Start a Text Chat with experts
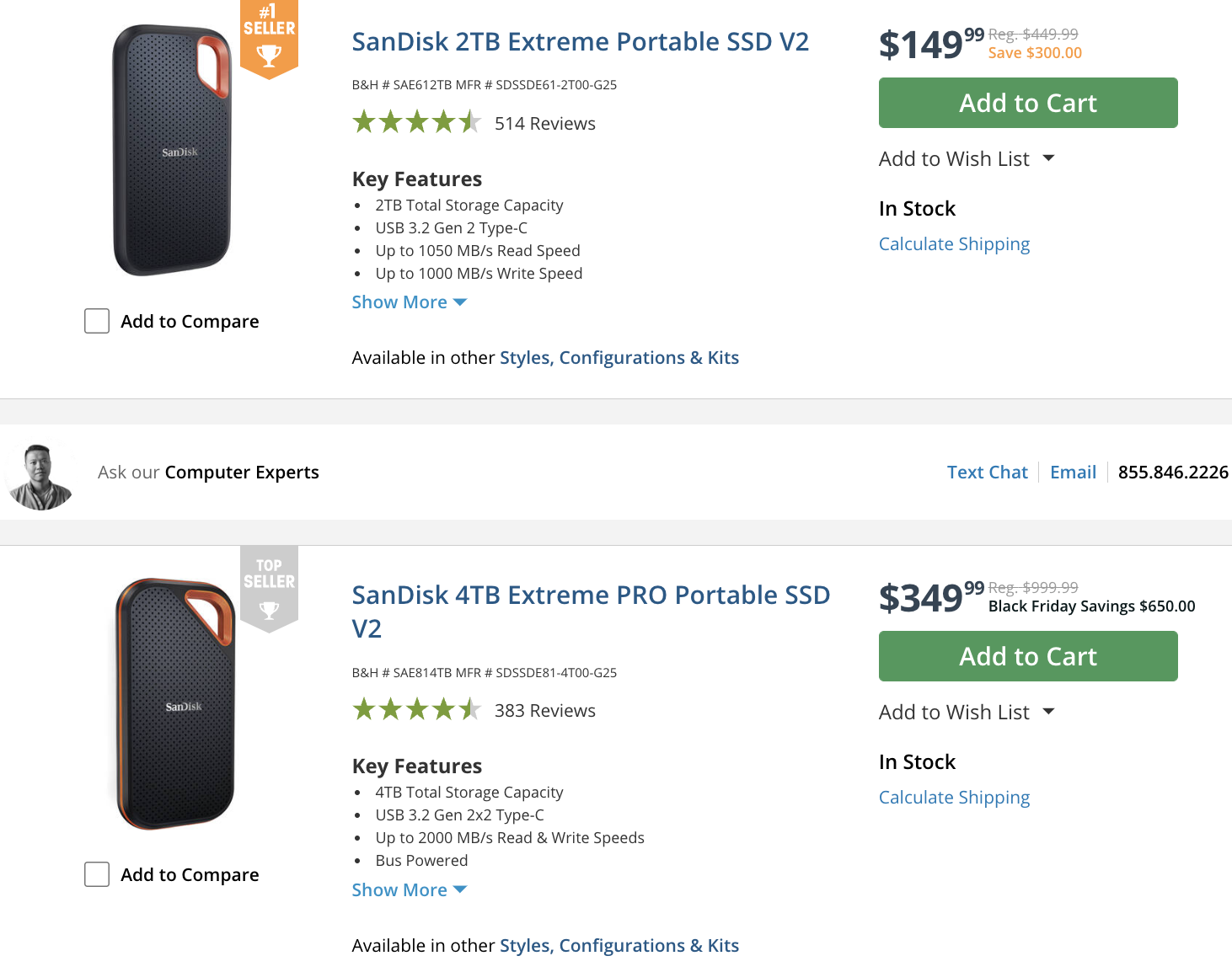 987,473
